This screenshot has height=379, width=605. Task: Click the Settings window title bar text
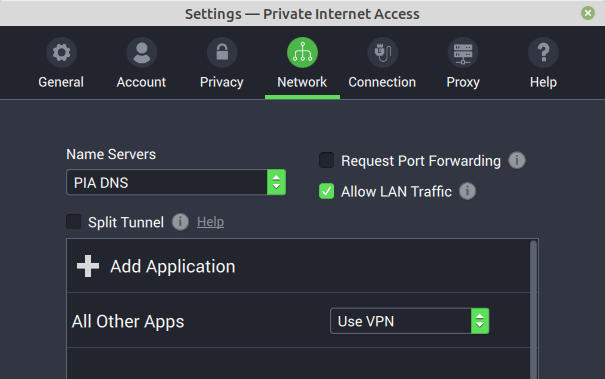(302, 14)
